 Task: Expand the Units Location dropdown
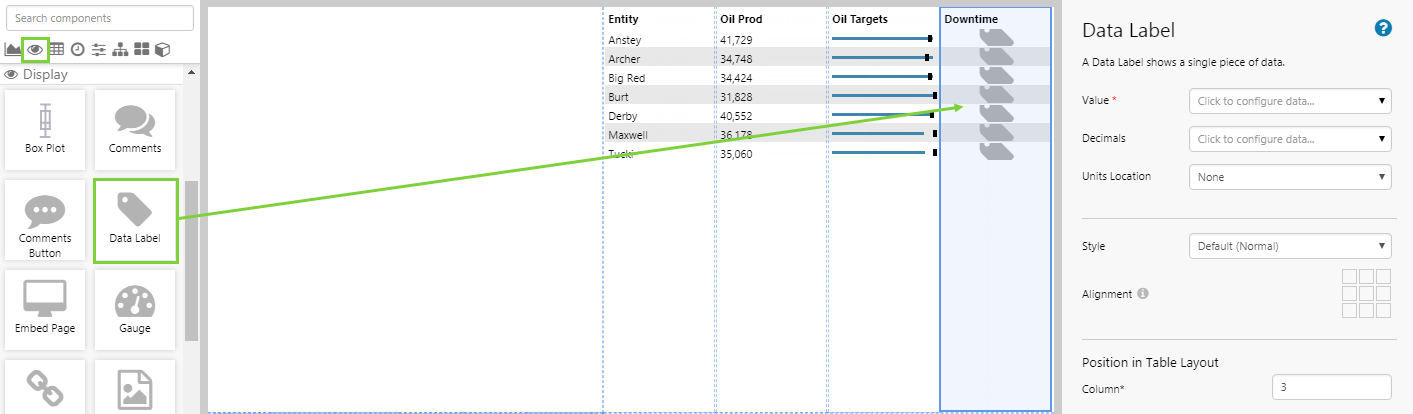coord(1289,177)
